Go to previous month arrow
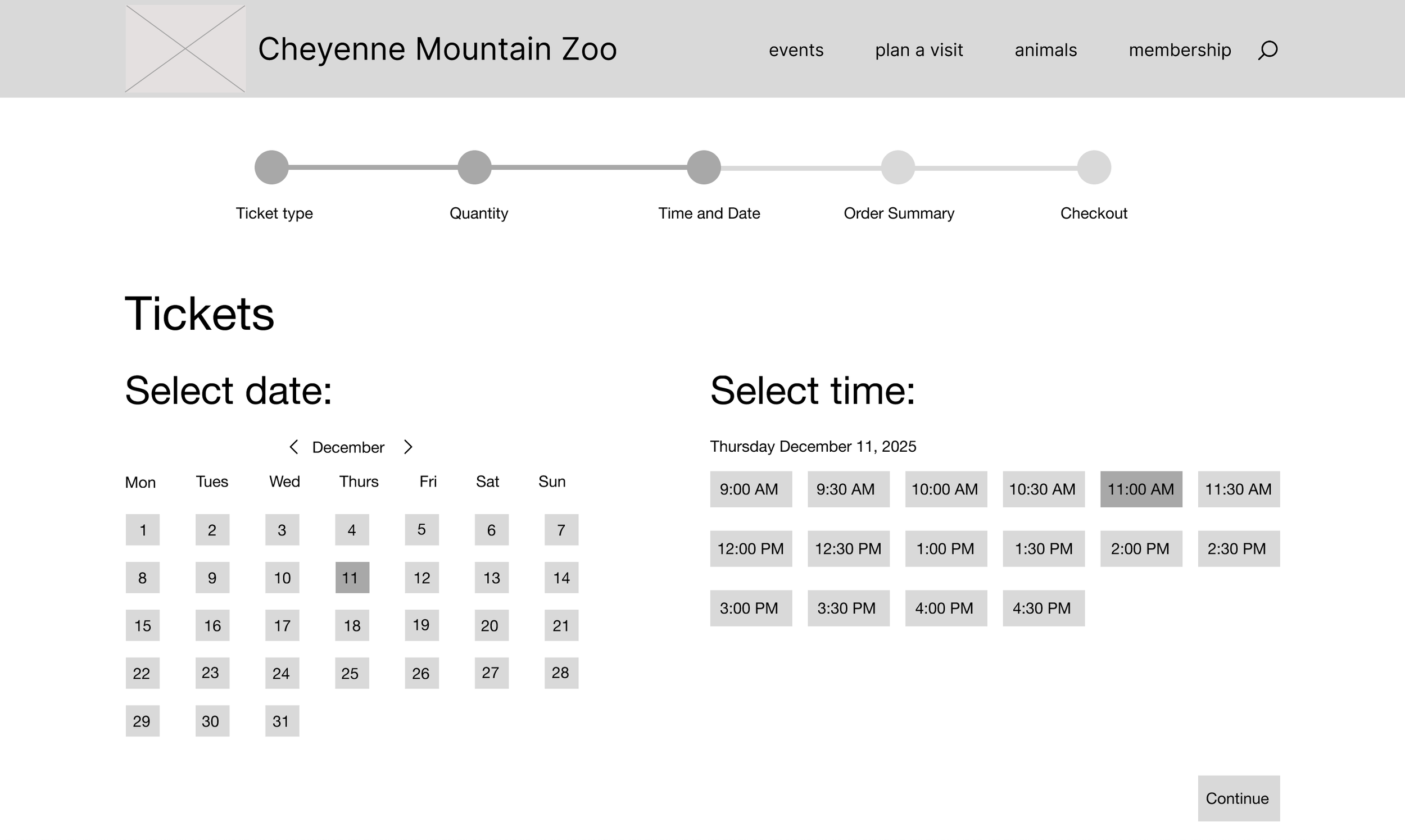This screenshot has height=840, width=1405. [x=293, y=447]
